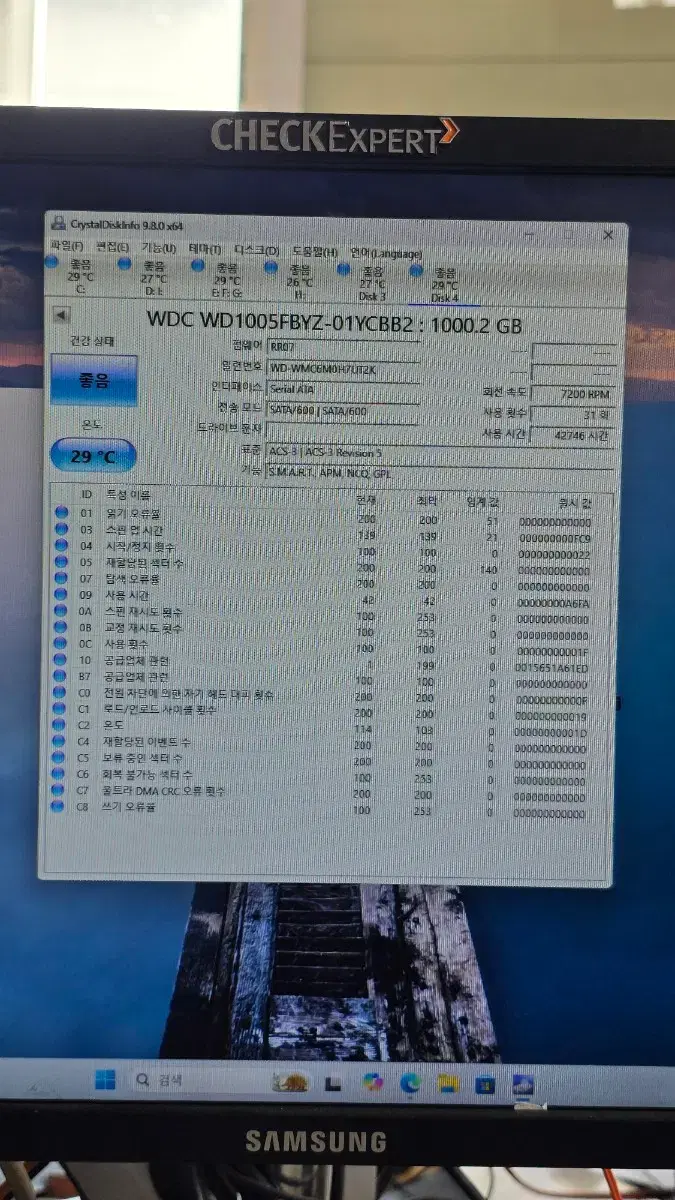Open the 기능(U) menu
675x1200 pixels.
(x=158, y=248)
